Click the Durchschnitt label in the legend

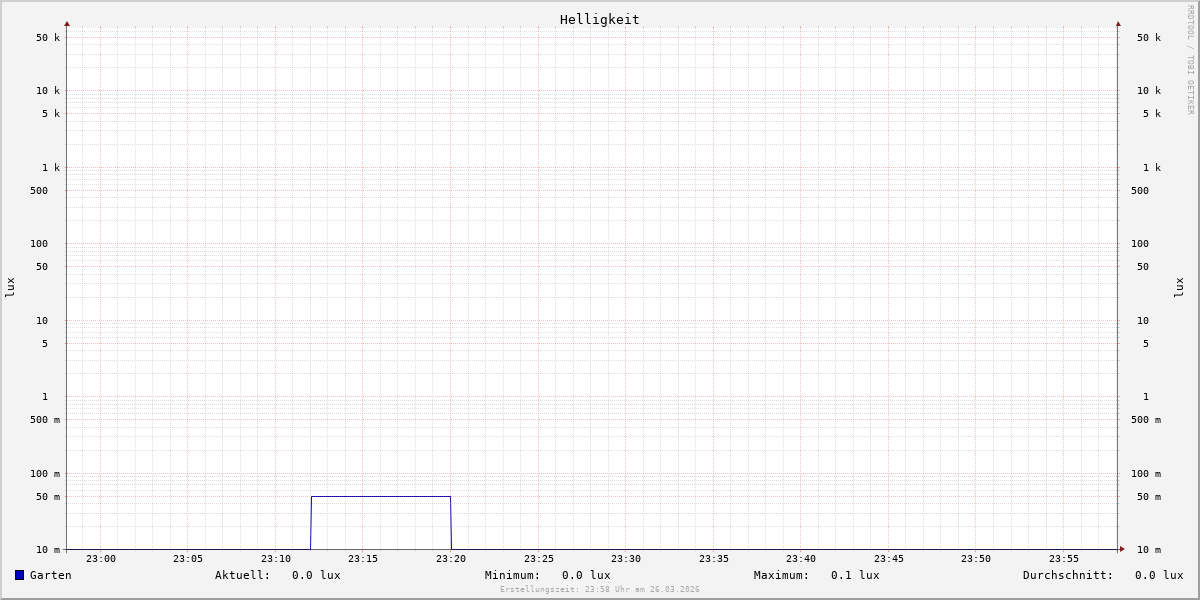click(1068, 575)
